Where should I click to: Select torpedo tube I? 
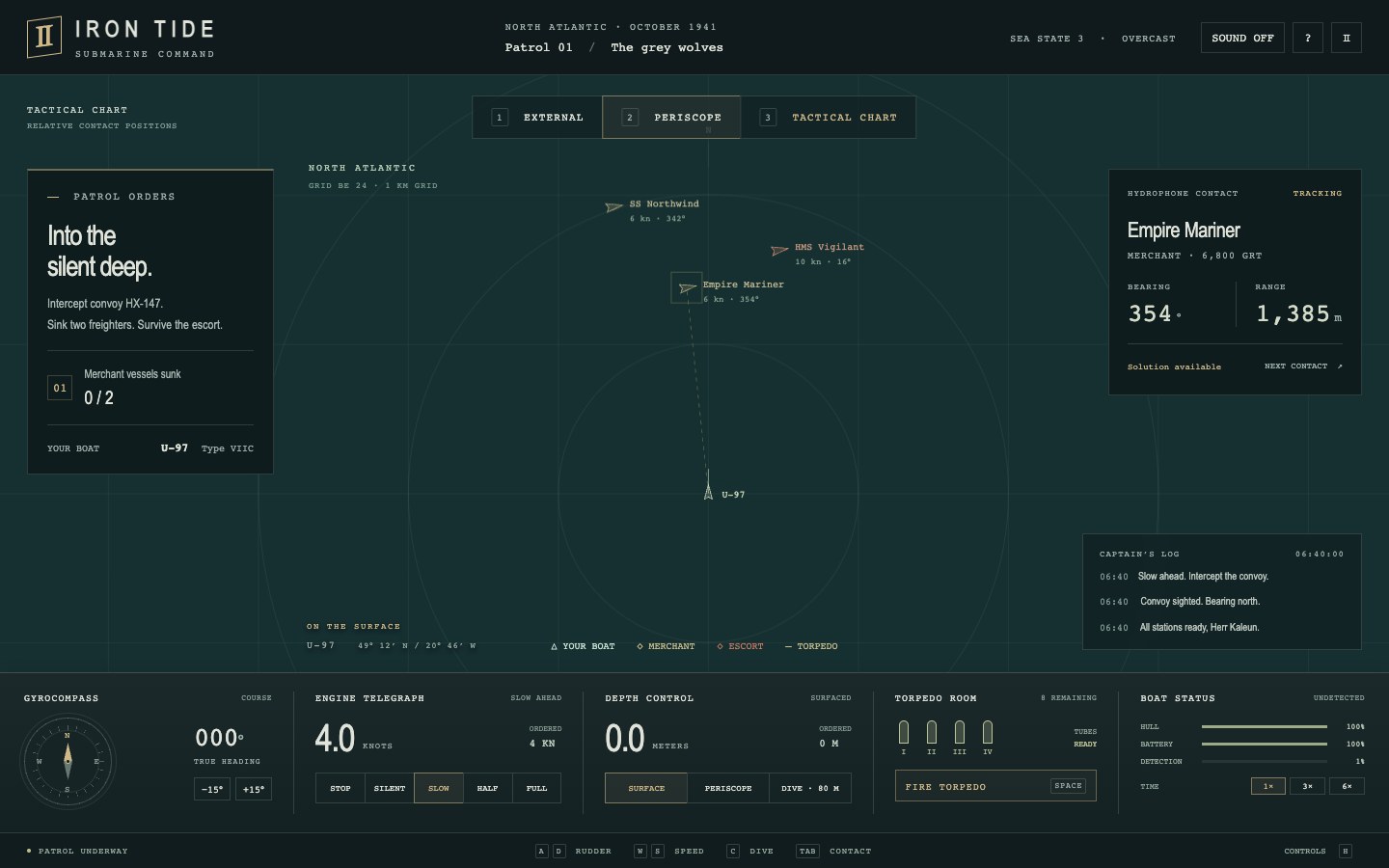pyautogui.click(x=904, y=732)
